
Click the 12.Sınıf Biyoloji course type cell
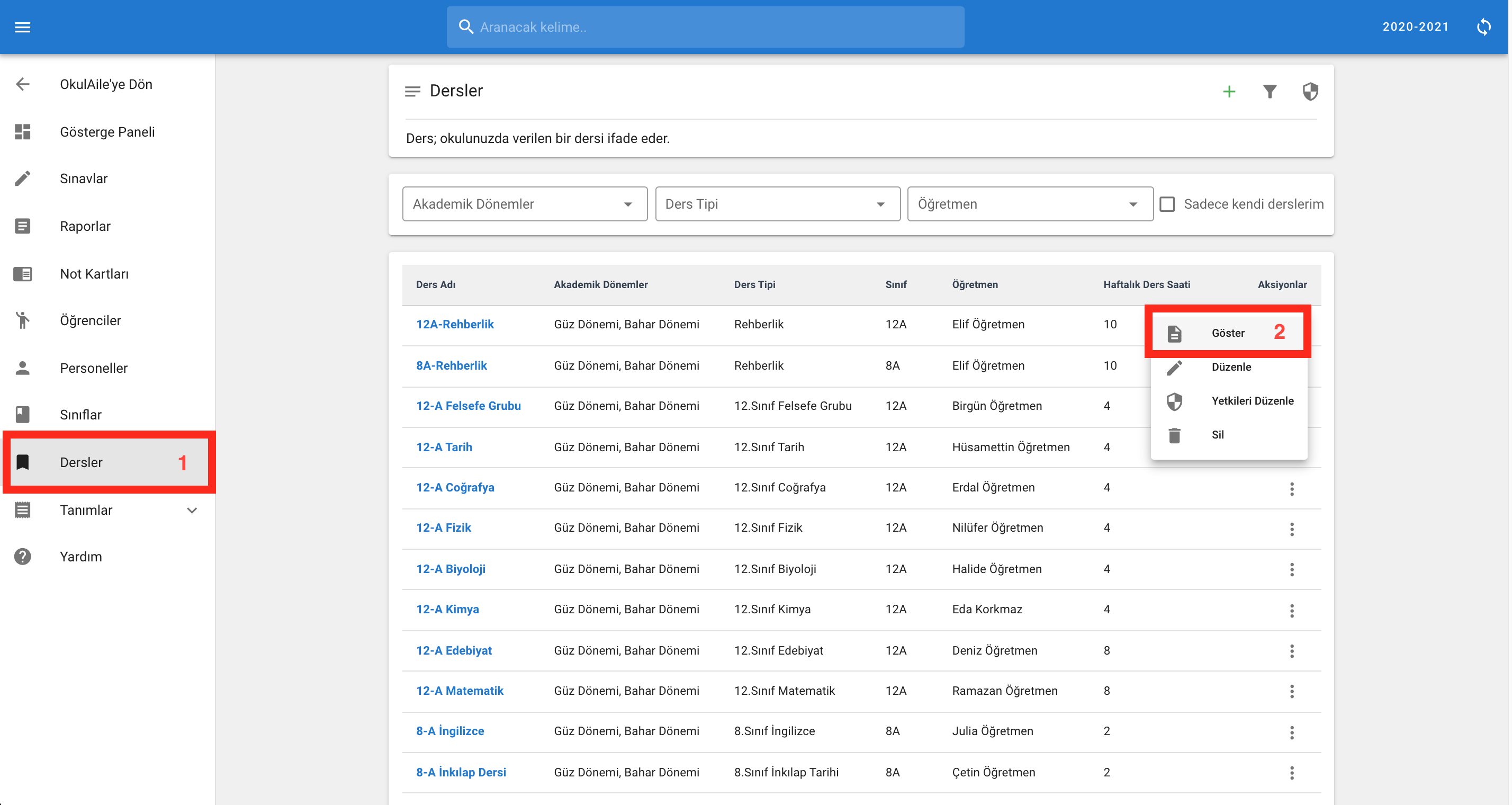775,568
